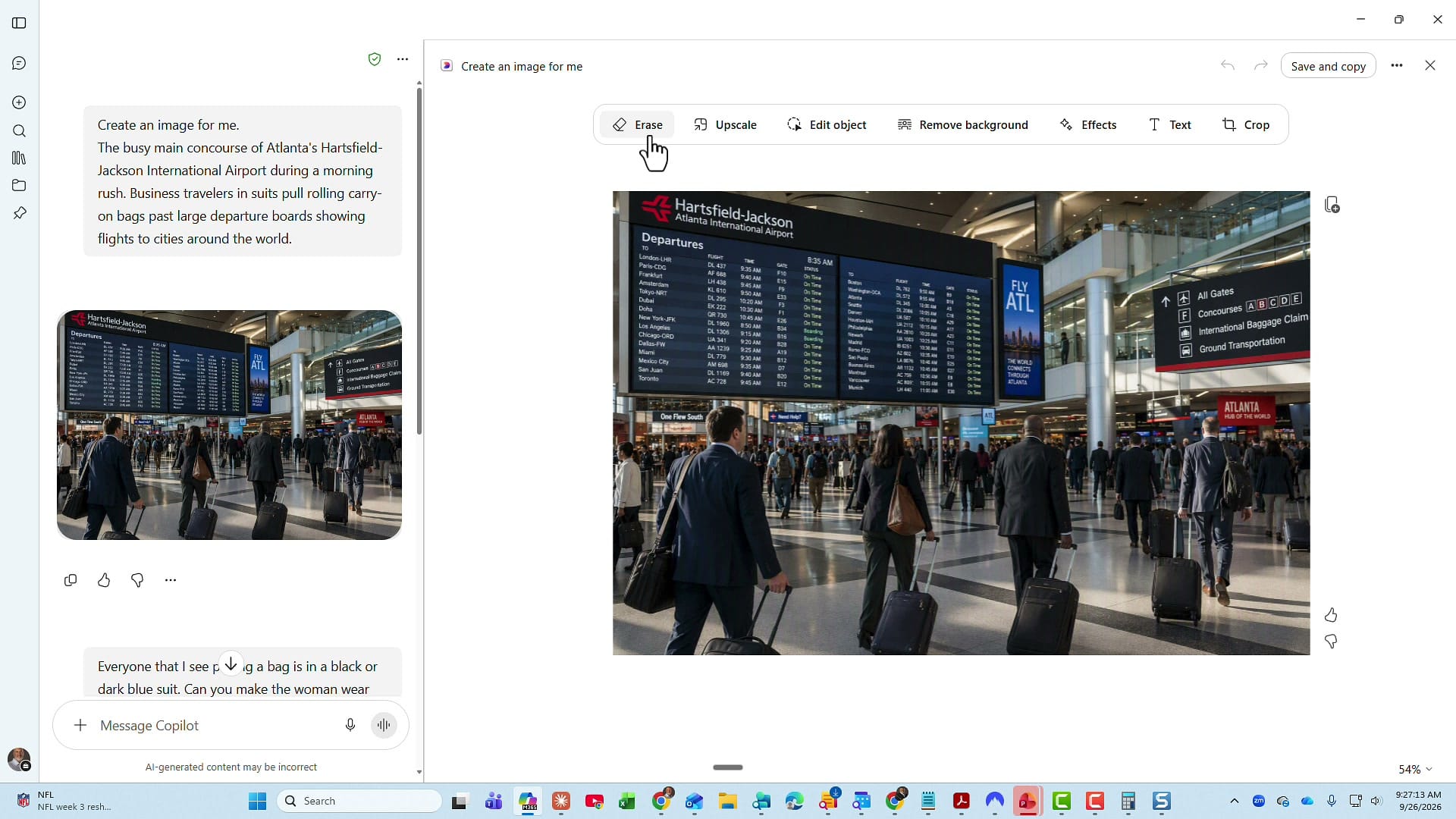The width and height of the screenshot is (1456, 819).
Task: Copy the chat response
Action: (x=71, y=580)
